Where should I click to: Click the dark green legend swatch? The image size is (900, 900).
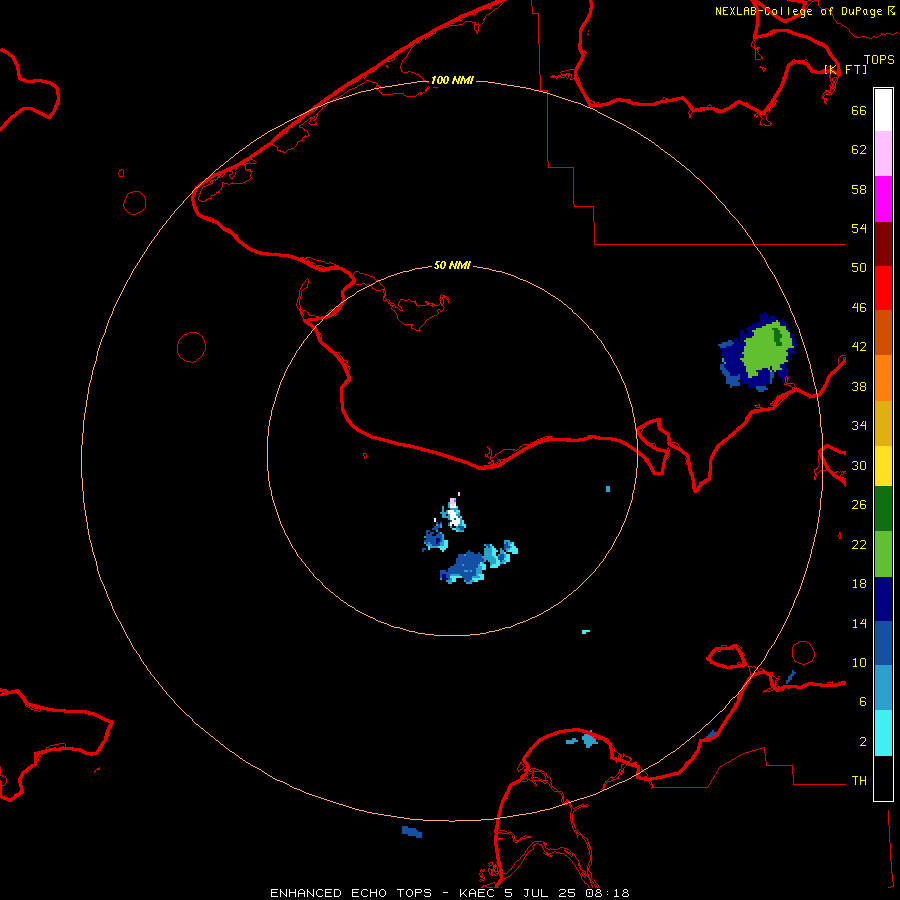883,509
